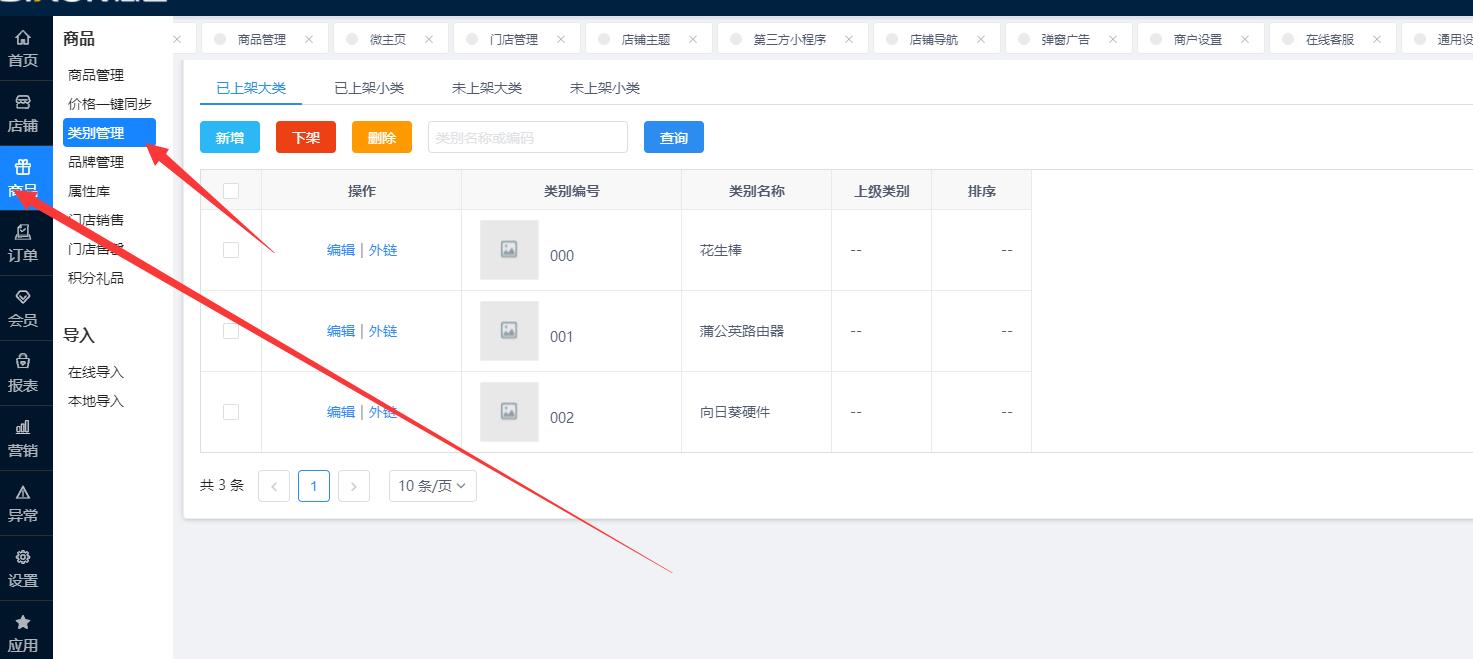Switch to the 未上架大类 tab
Image resolution: width=1473 pixels, height=659 pixels.
pos(487,87)
